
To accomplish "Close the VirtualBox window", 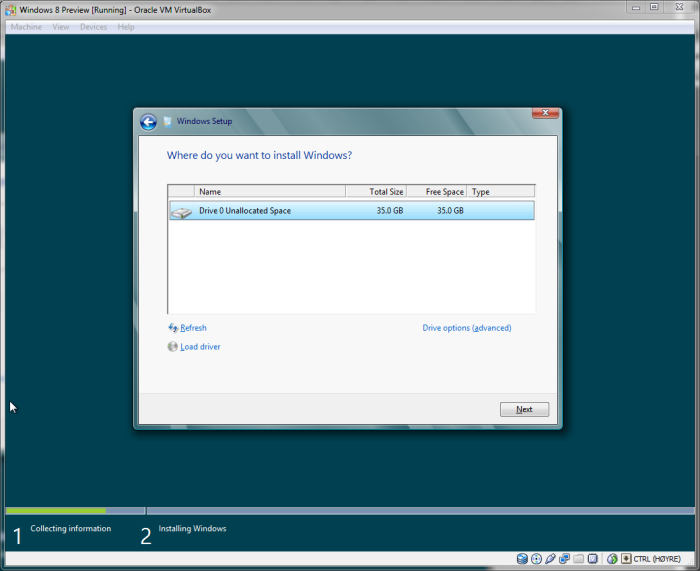I will pyautogui.click(x=679, y=7).
